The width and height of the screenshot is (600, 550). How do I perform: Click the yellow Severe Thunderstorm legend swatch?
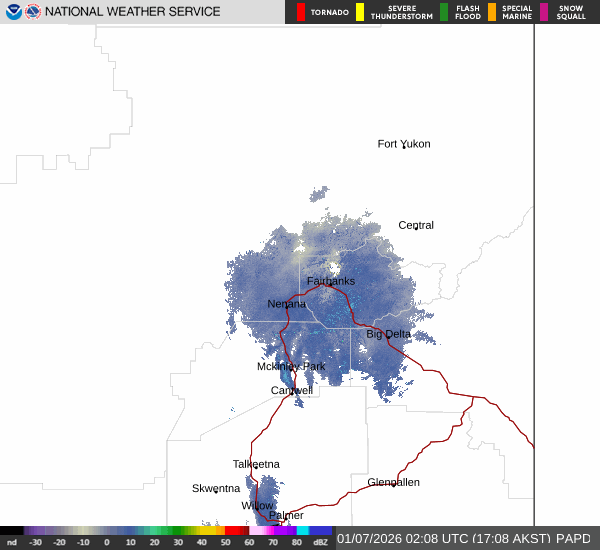pos(359,12)
